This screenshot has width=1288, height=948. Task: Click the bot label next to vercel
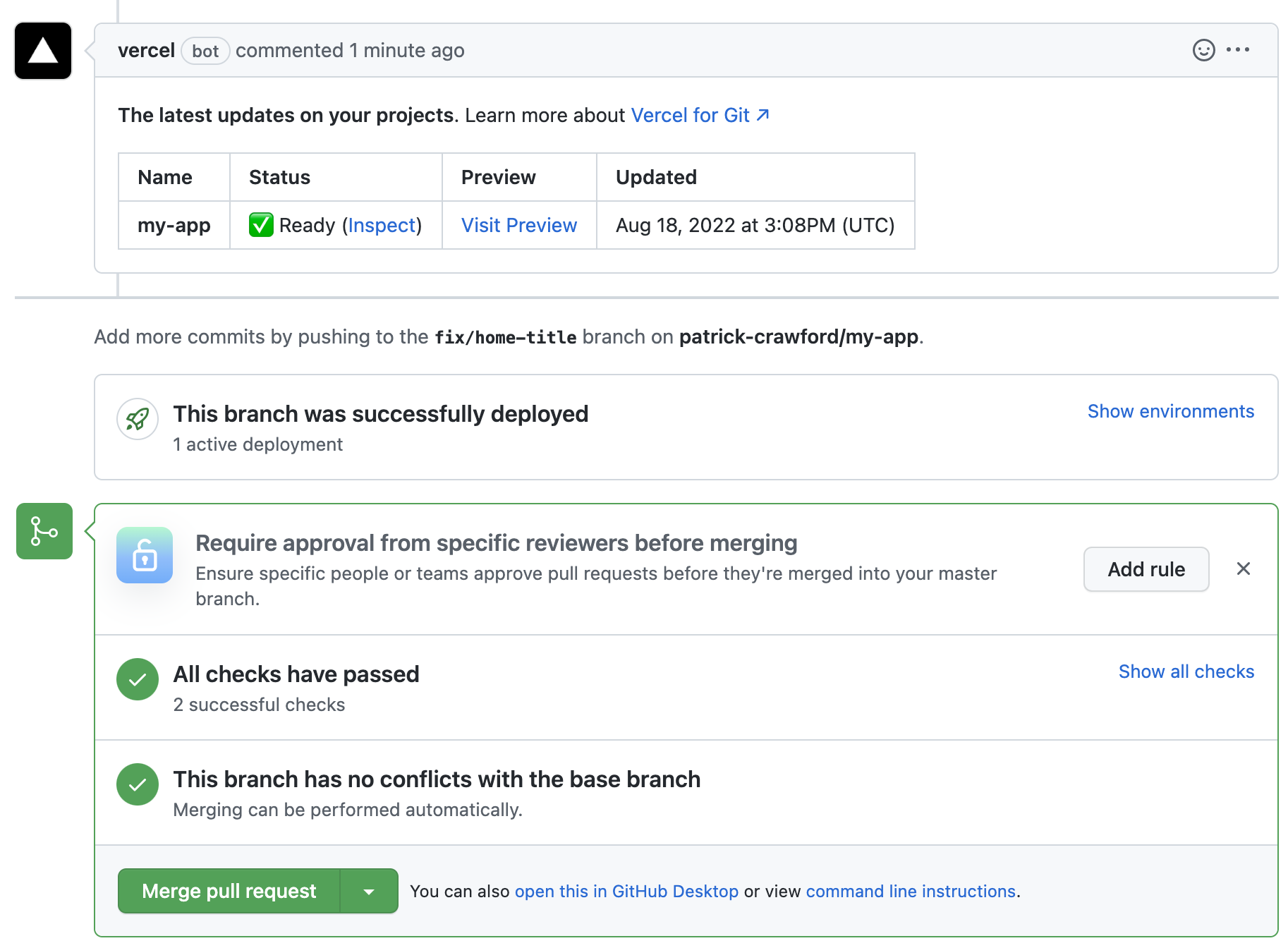(205, 51)
